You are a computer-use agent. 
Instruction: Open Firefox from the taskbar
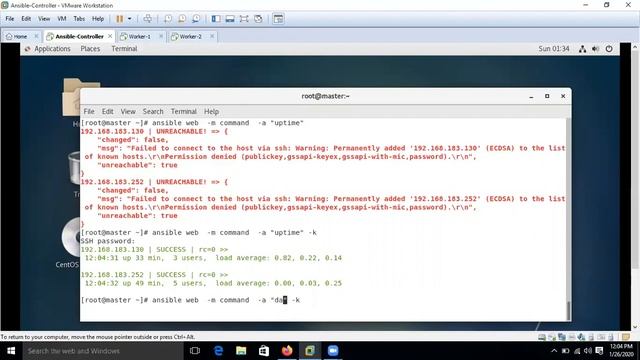(x=287, y=351)
